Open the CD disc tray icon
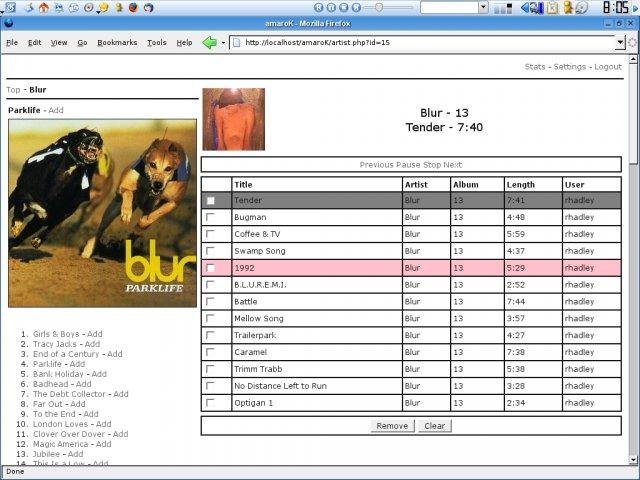640x480 pixels. tap(582, 7)
